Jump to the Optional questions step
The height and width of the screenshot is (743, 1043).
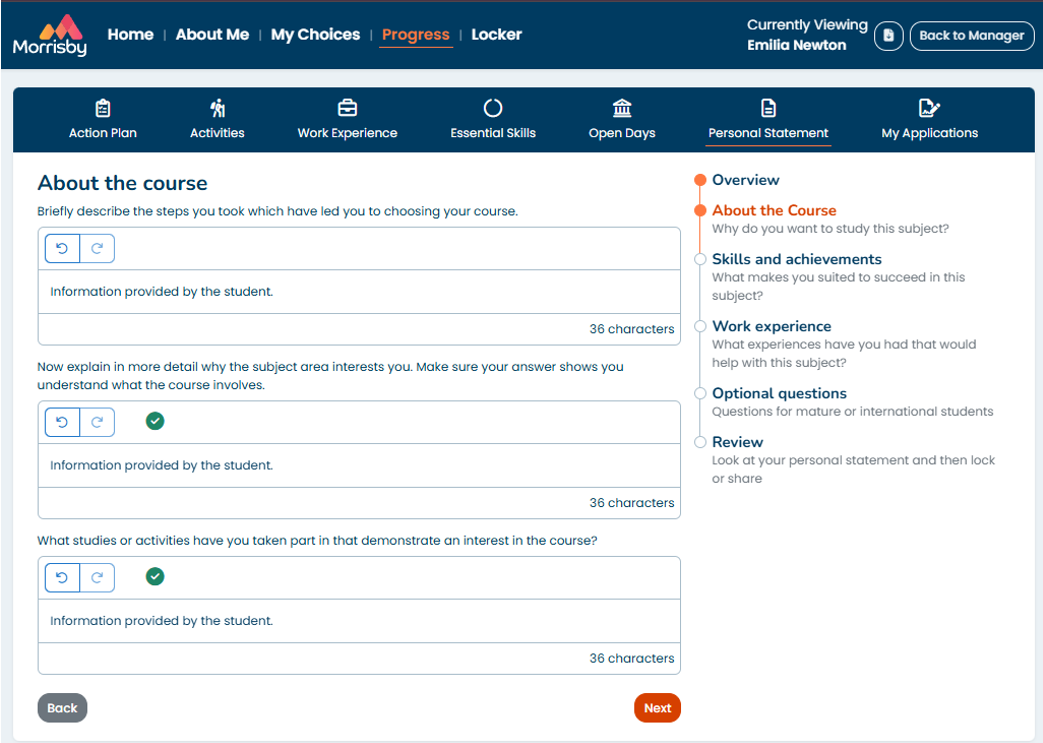point(780,393)
